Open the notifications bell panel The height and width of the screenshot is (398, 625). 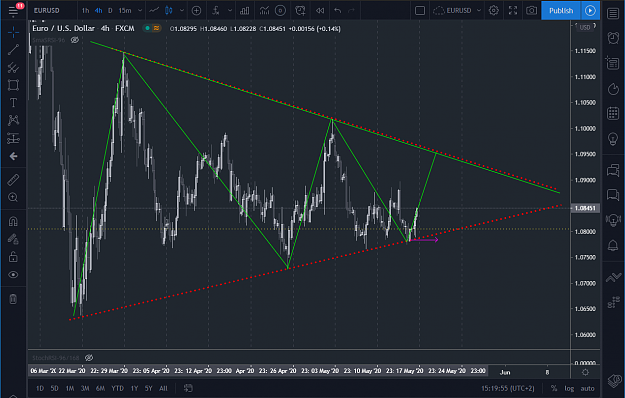point(613,245)
